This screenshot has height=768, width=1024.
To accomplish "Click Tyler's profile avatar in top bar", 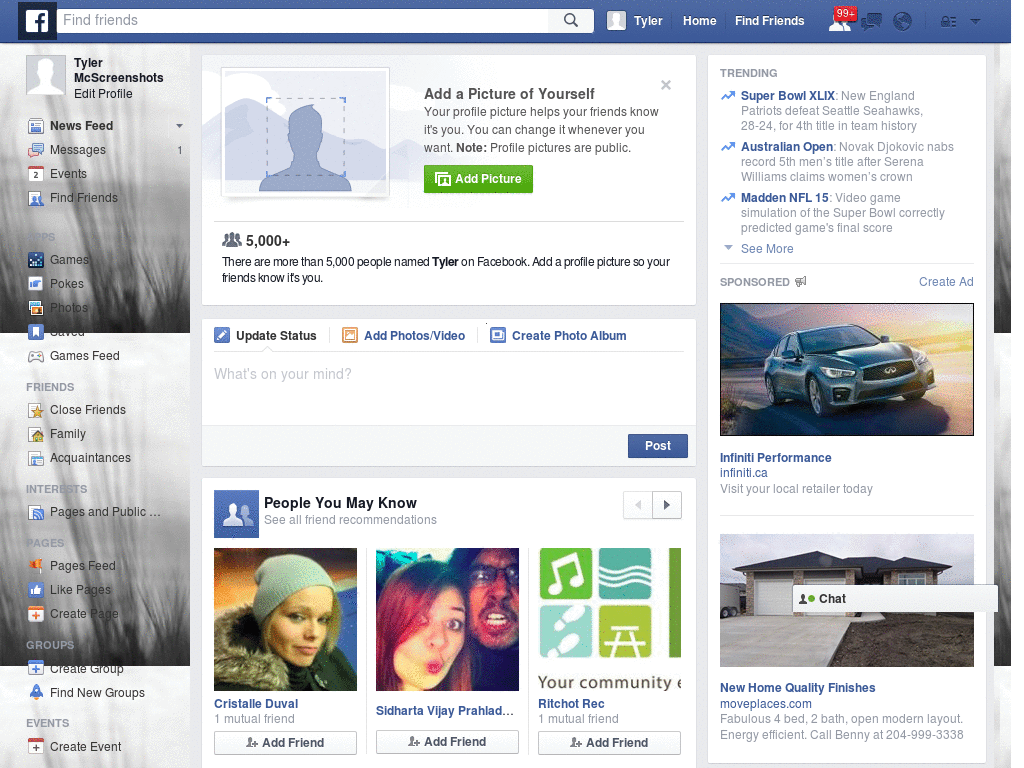I will pos(616,21).
